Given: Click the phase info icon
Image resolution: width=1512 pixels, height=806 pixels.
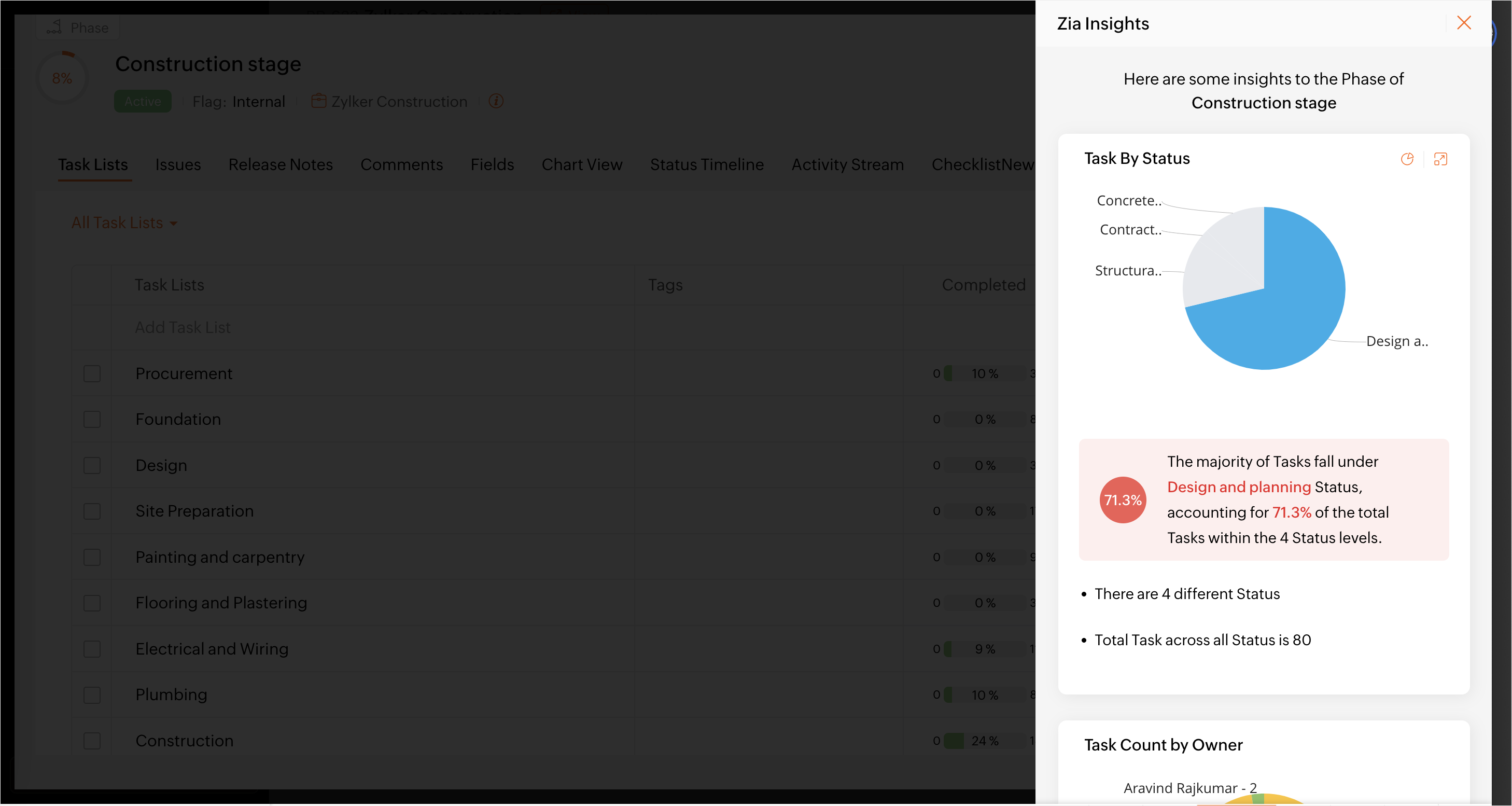Looking at the screenshot, I should tap(496, 101).
